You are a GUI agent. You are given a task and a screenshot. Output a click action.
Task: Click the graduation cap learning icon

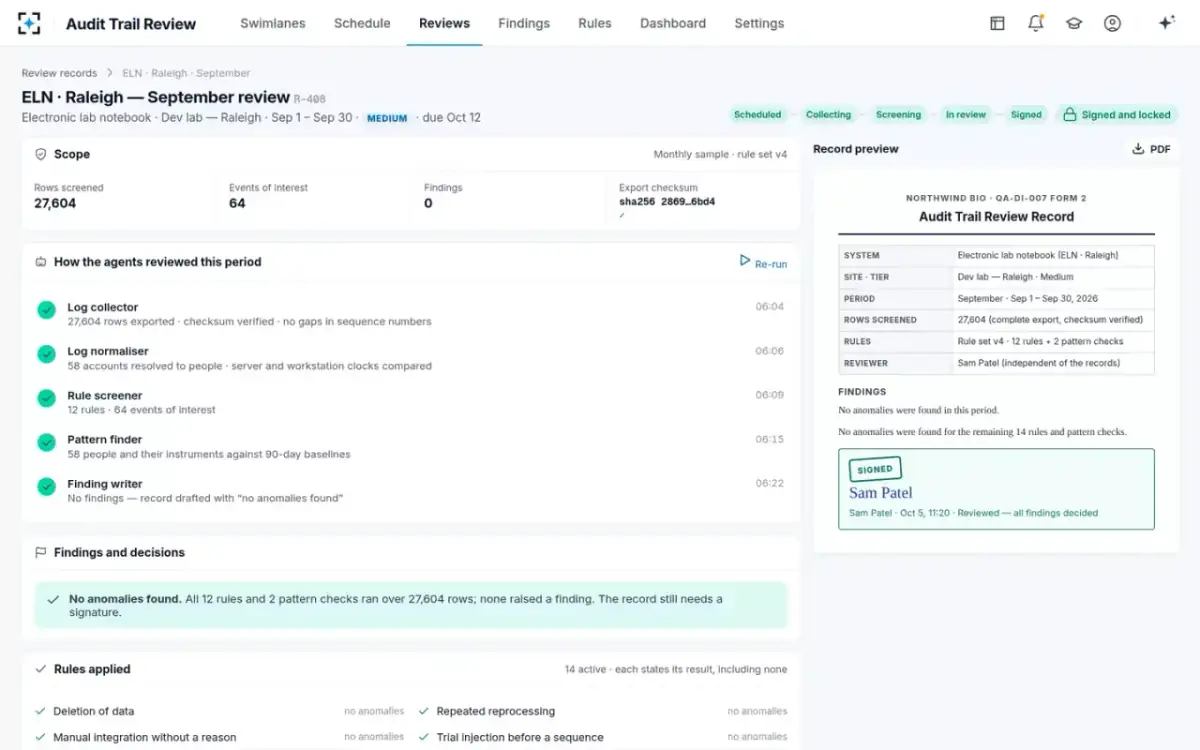pos(1074,23)
